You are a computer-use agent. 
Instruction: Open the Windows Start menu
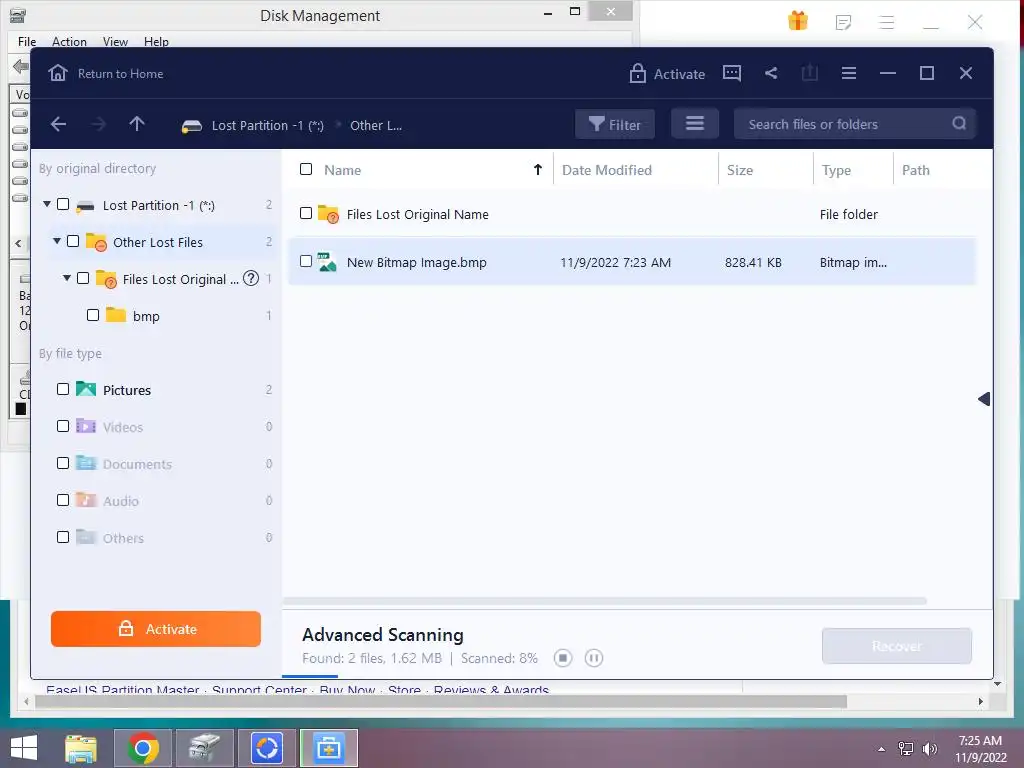(24, 748)
